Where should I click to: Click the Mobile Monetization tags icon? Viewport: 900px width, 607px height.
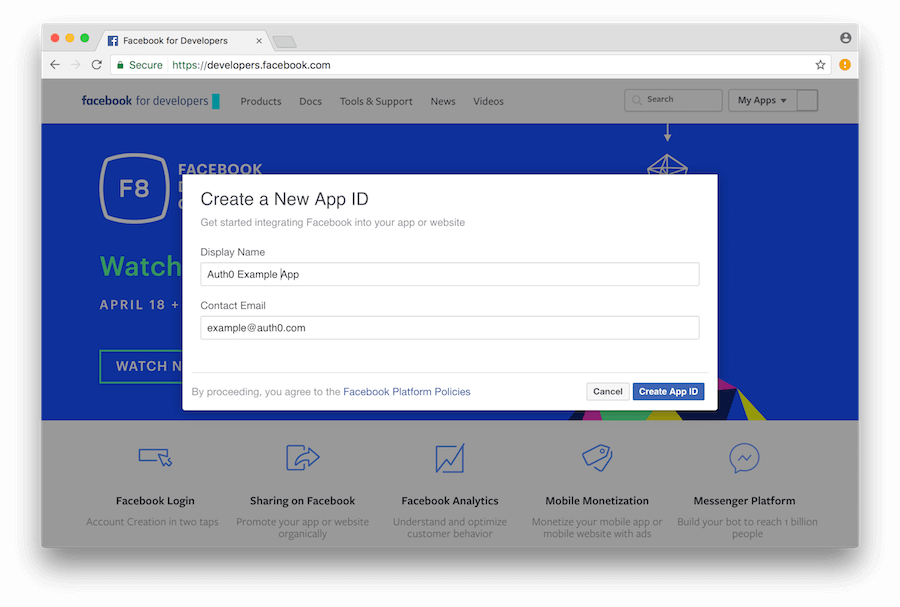tap(596, 458)
